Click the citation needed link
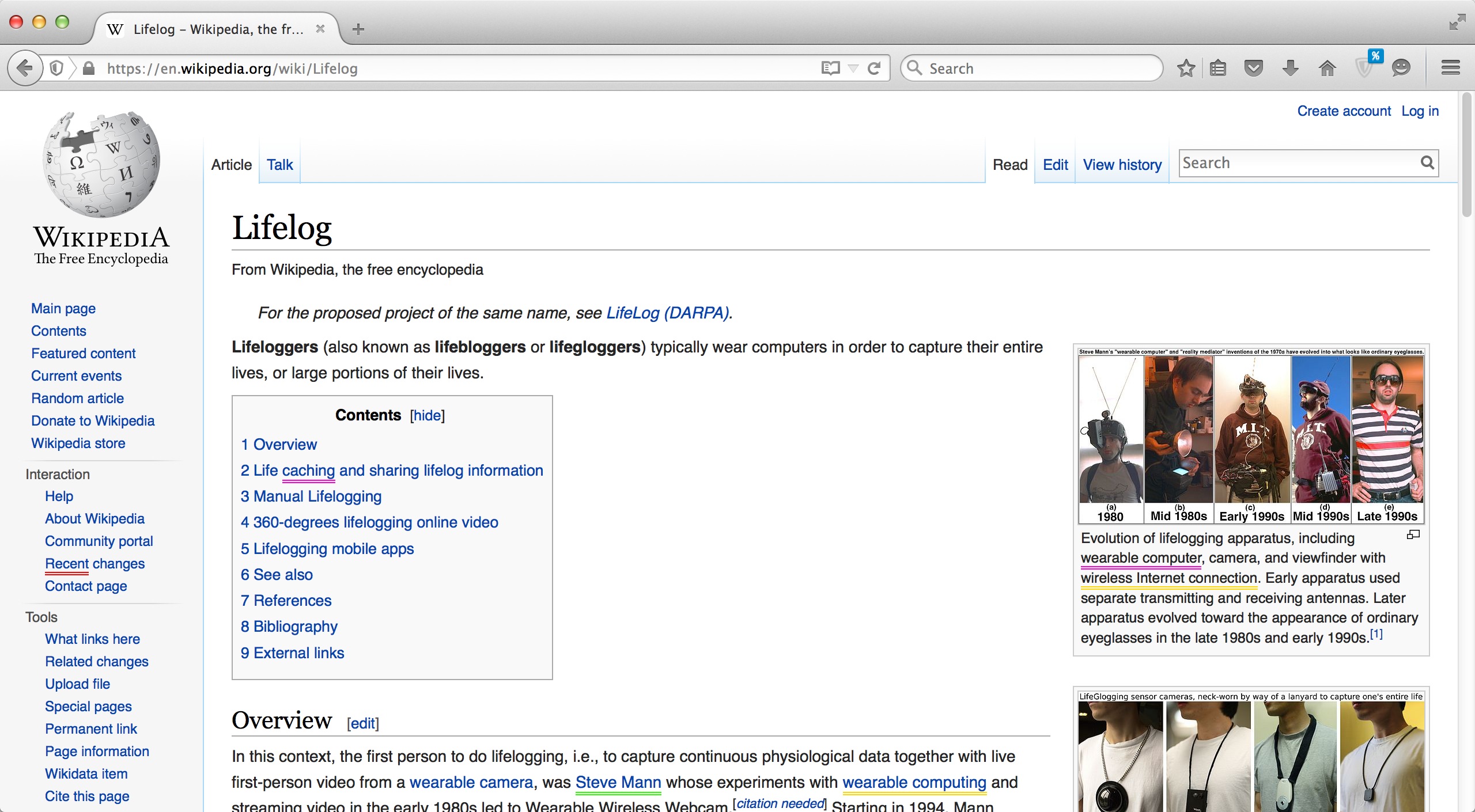Image resolution: width=1475 pixels, height=812 pixels. (x=780, y=803)
